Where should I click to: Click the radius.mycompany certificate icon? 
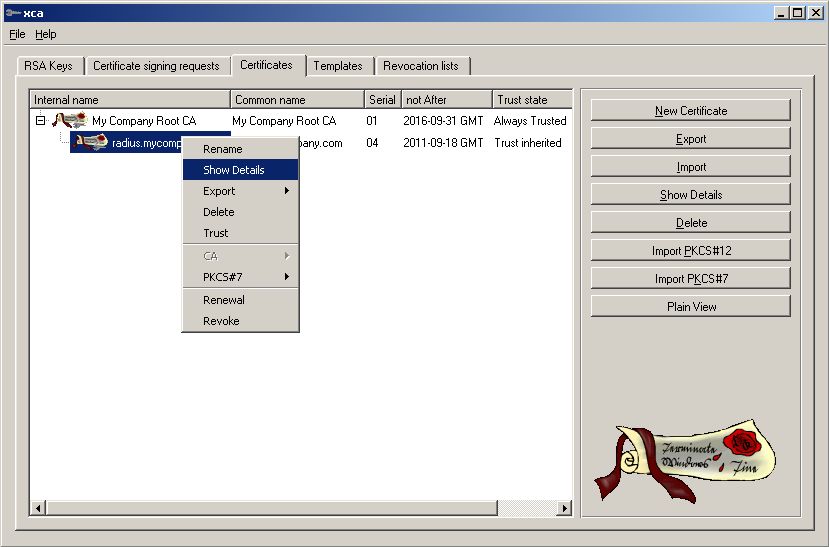91,143
